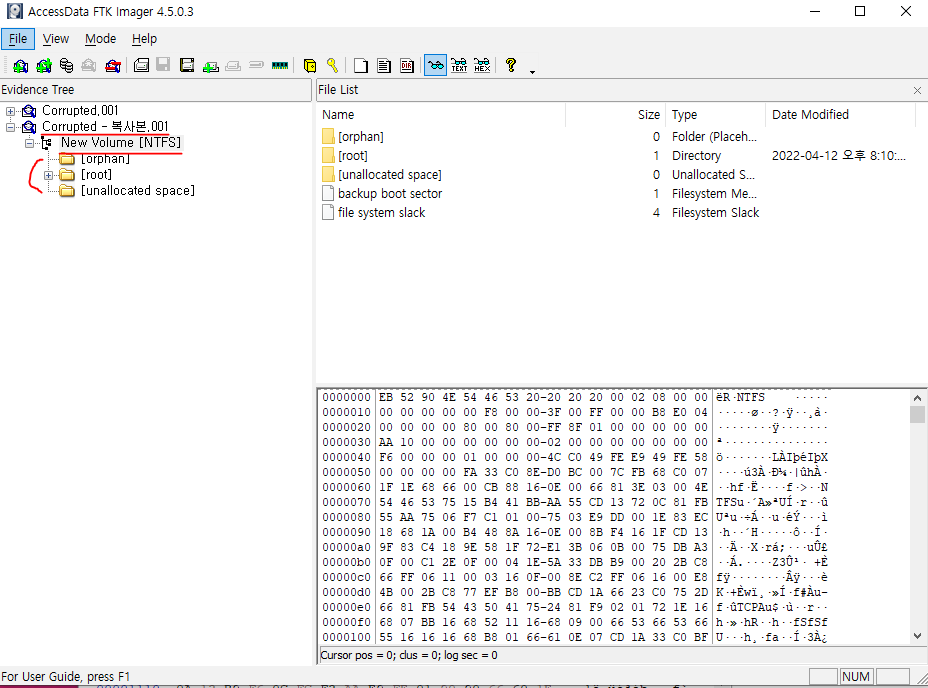The image size is (928, 688).
Task: Click the Export File Hash List icon
Action: click(384, 65)
